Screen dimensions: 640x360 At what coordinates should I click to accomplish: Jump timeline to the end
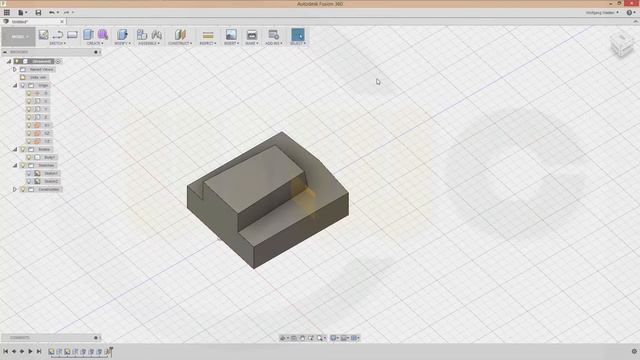tap(39, 351)
